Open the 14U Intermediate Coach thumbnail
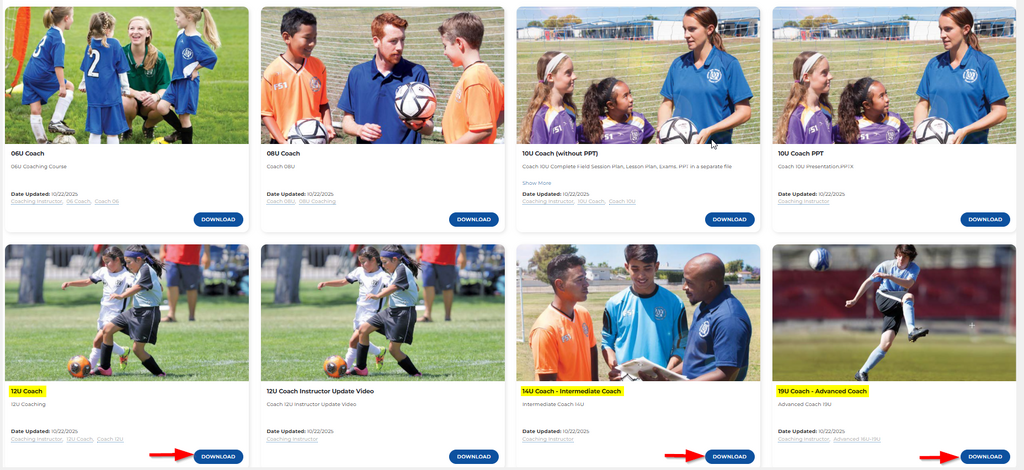The height and width of the screenshot is (470, 1024). [x=638, y=313]
